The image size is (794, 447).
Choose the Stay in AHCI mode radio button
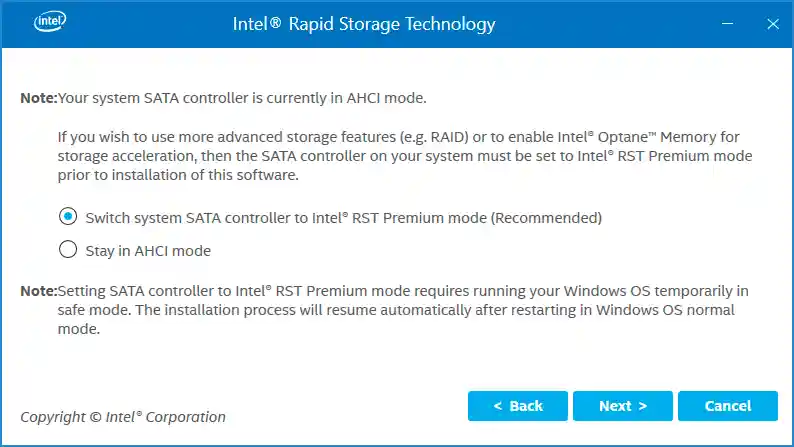68,250
